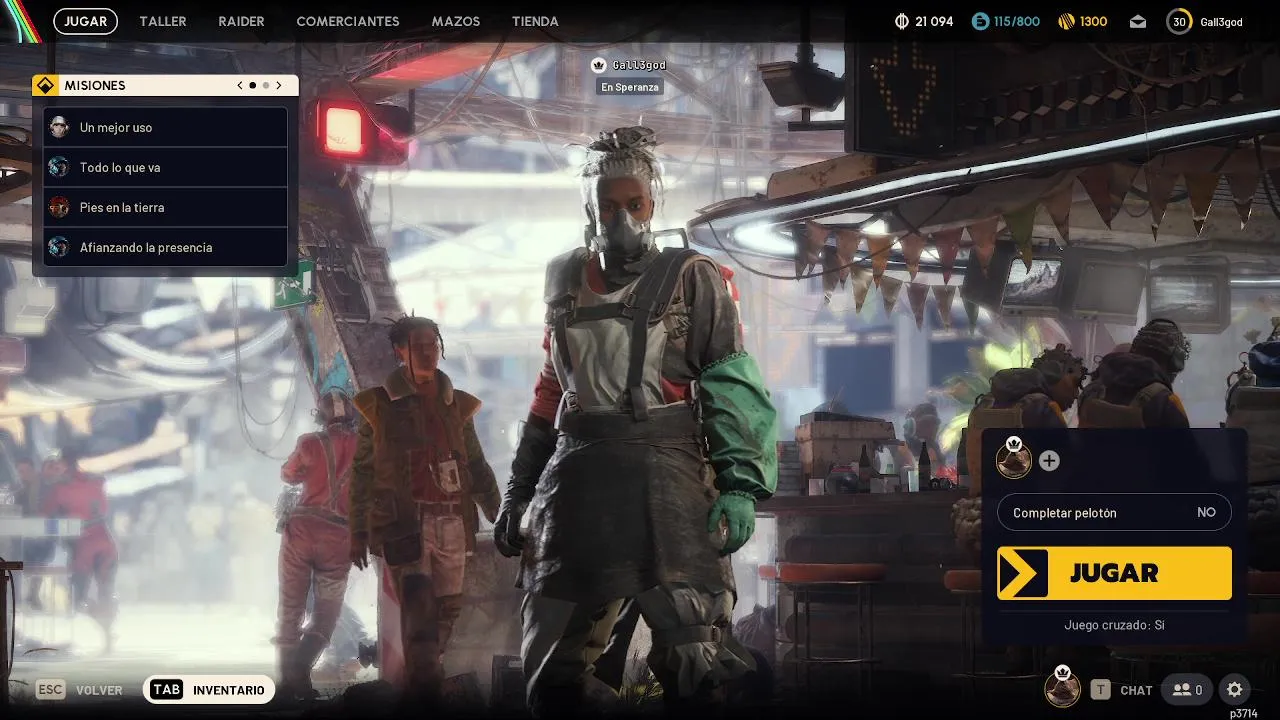The width and height of the screenshot is (1280, 720).
Task: Click the crown icon above character nameplate
Action: pyautogui.click(x=599, y=65)
